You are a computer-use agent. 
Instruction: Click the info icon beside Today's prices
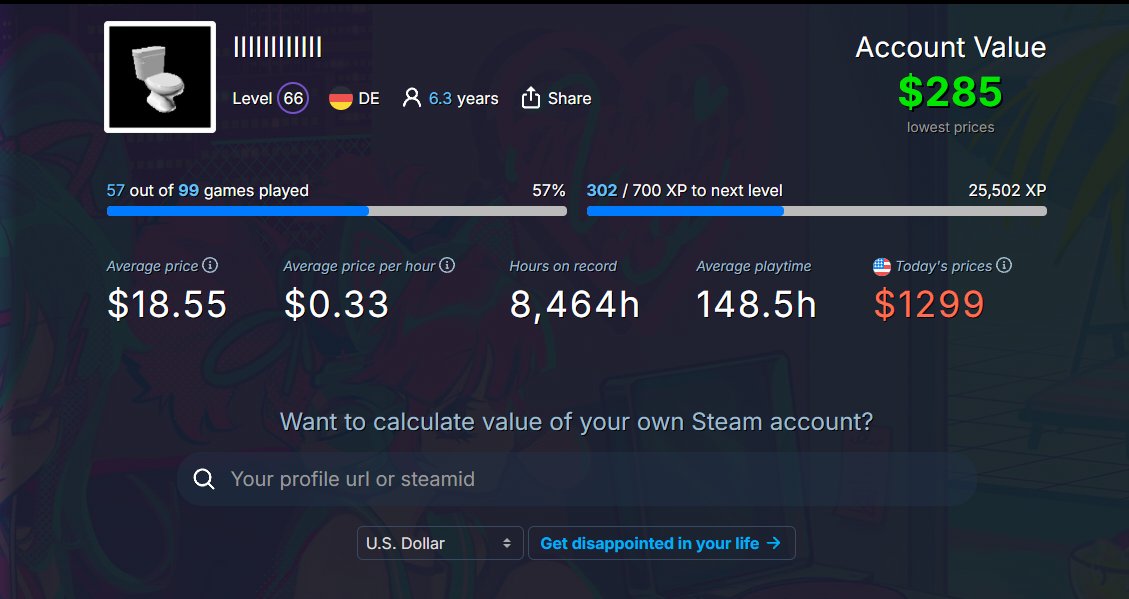tap(1004, 265)
